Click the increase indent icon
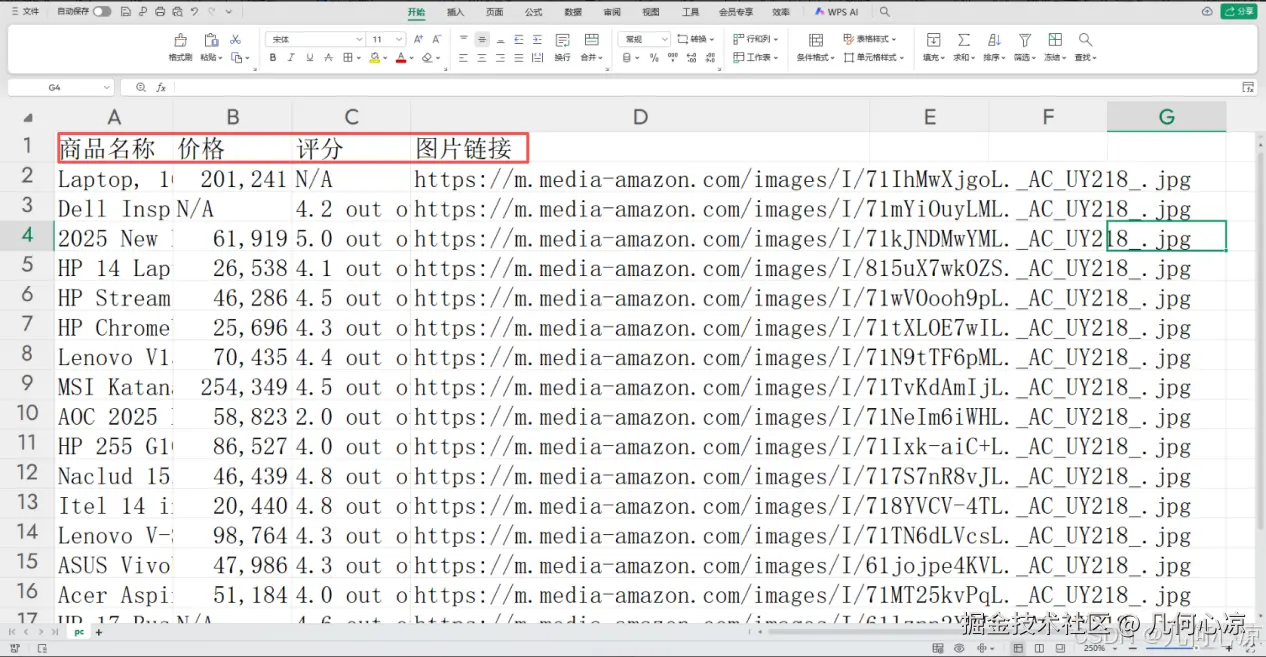Screen dimensions: 1266x657 click(x=537, y=39)
